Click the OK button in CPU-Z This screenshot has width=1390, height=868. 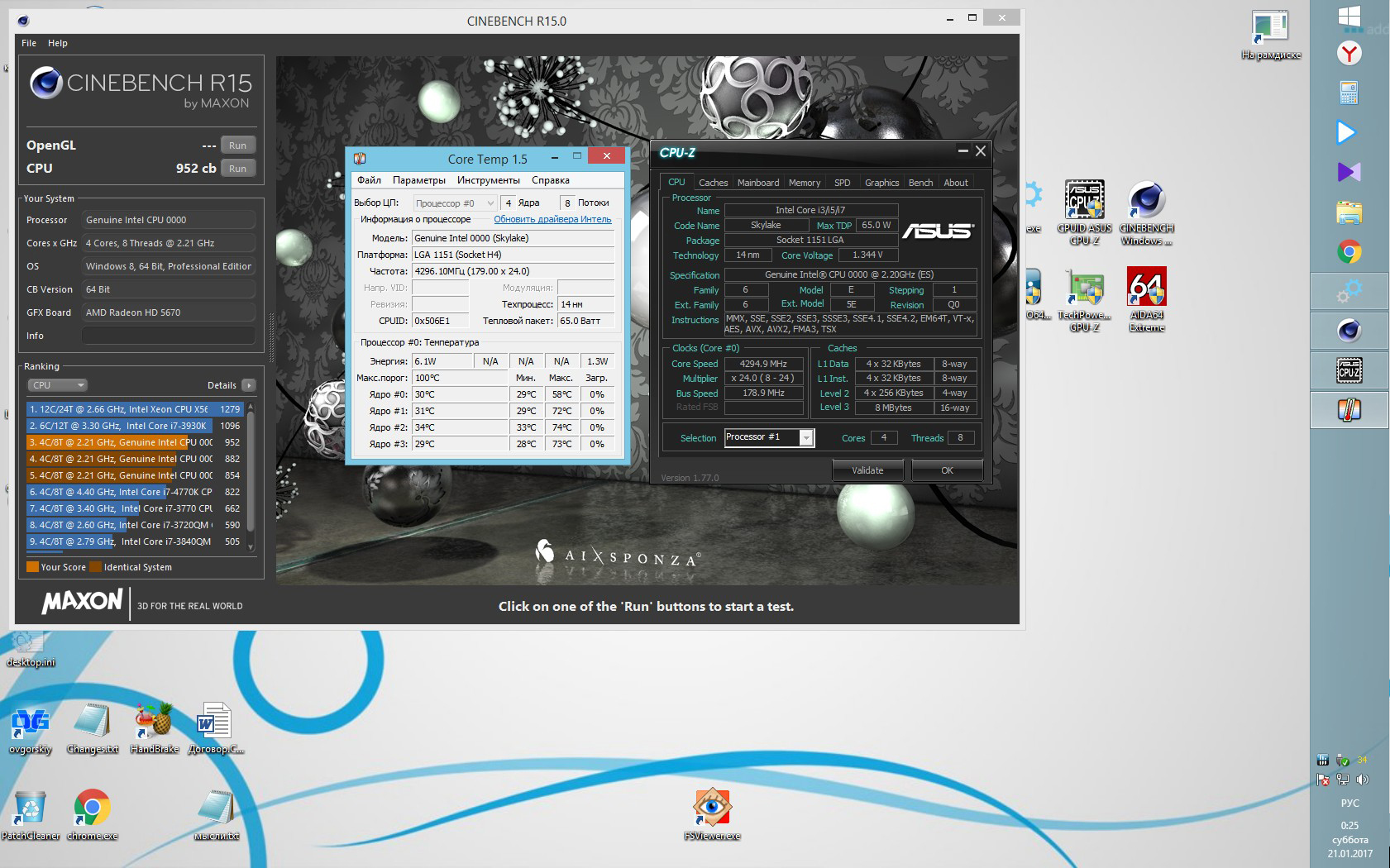[948, 470]
